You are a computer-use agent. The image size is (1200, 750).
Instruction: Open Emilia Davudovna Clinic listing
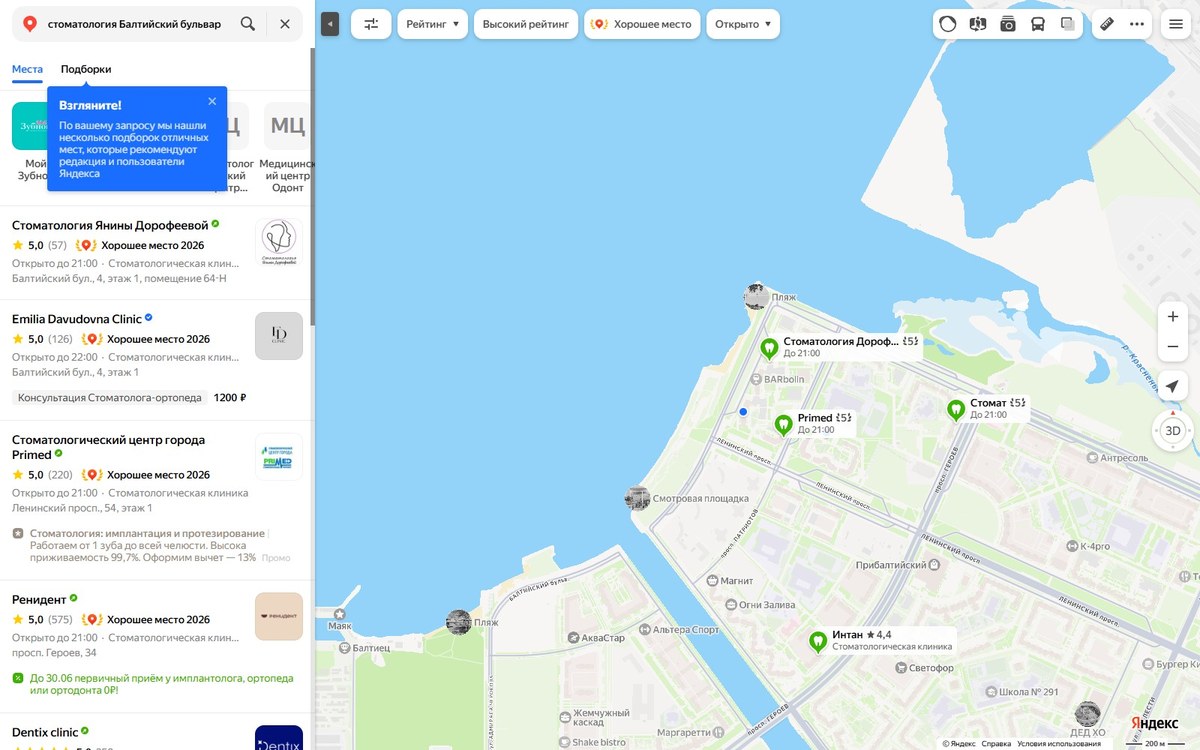point(77,319)
